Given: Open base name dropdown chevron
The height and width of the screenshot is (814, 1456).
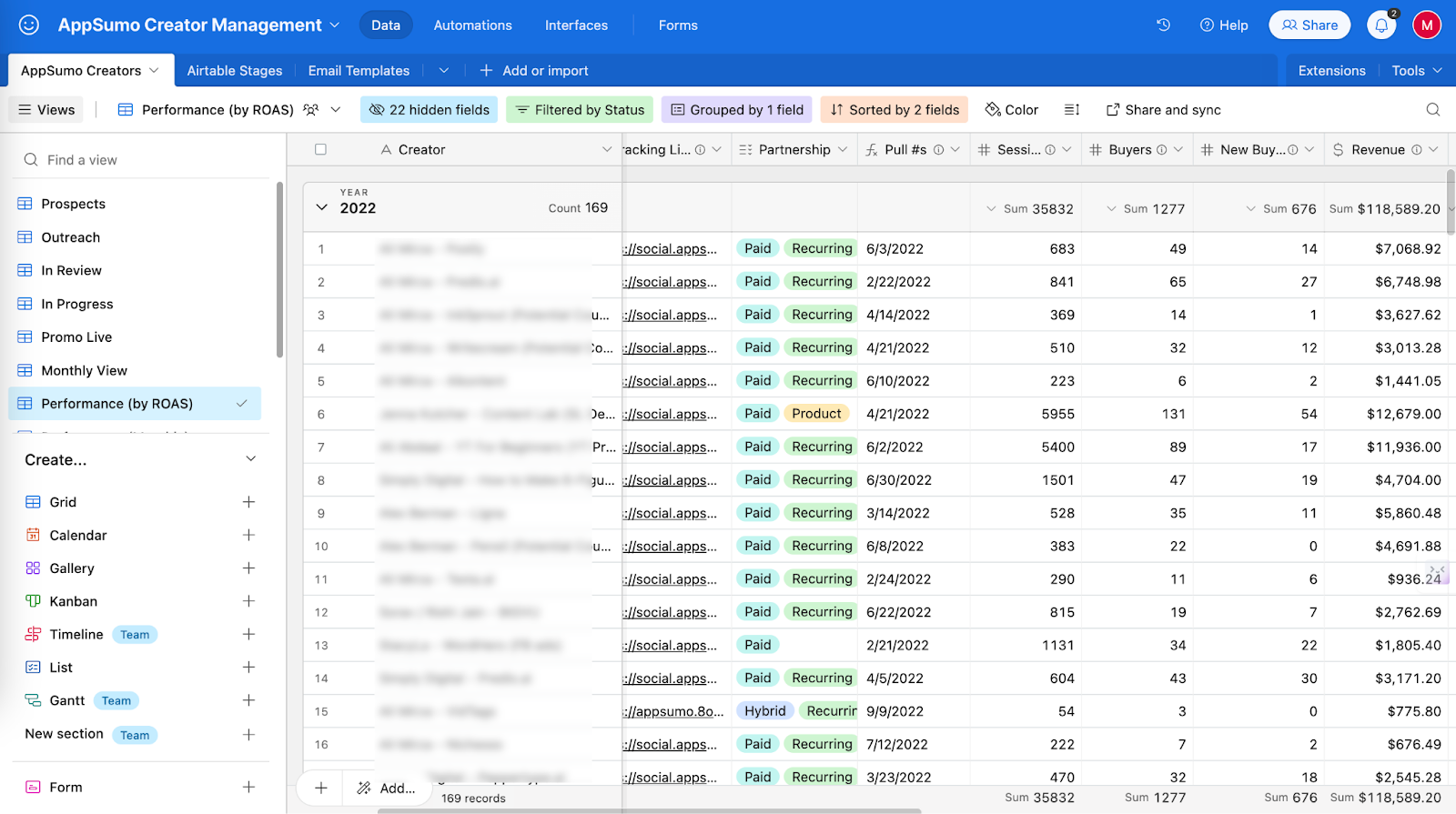Looking at the screenshot, I should (334, 25).
